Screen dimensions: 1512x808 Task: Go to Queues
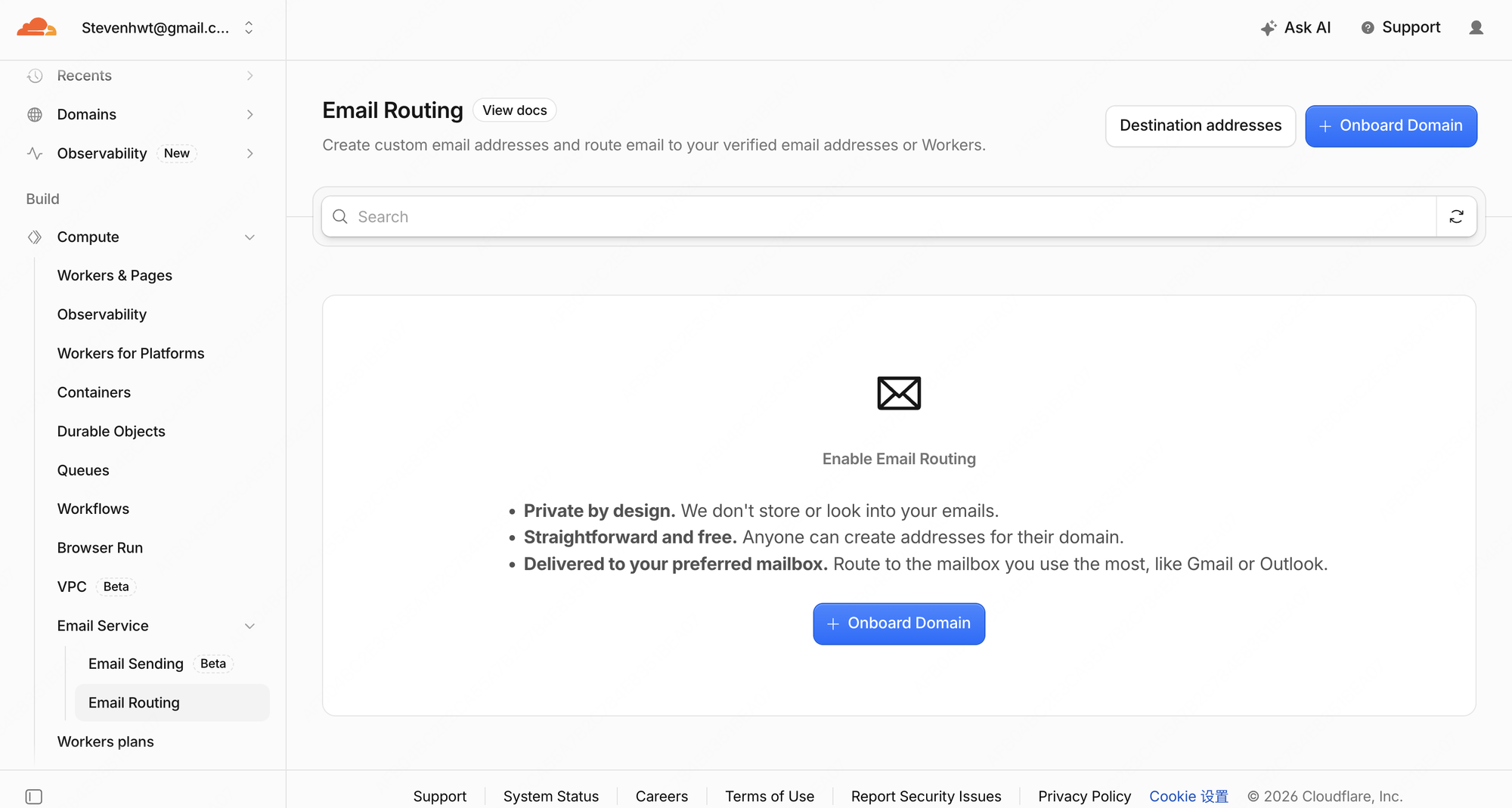(83, 470)
